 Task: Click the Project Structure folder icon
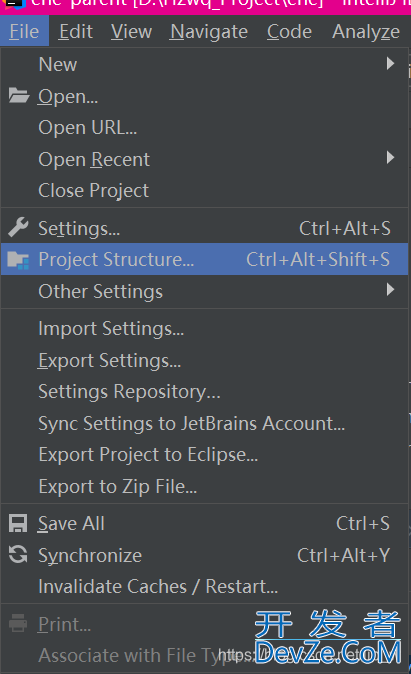pos(18,260)
